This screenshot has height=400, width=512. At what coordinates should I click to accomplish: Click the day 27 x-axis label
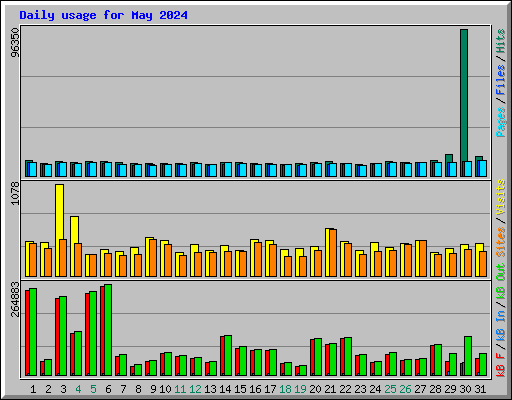[420, 389]
